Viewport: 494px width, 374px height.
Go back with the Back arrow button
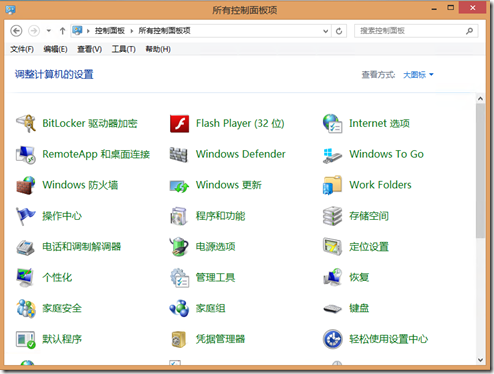(16, 31)
